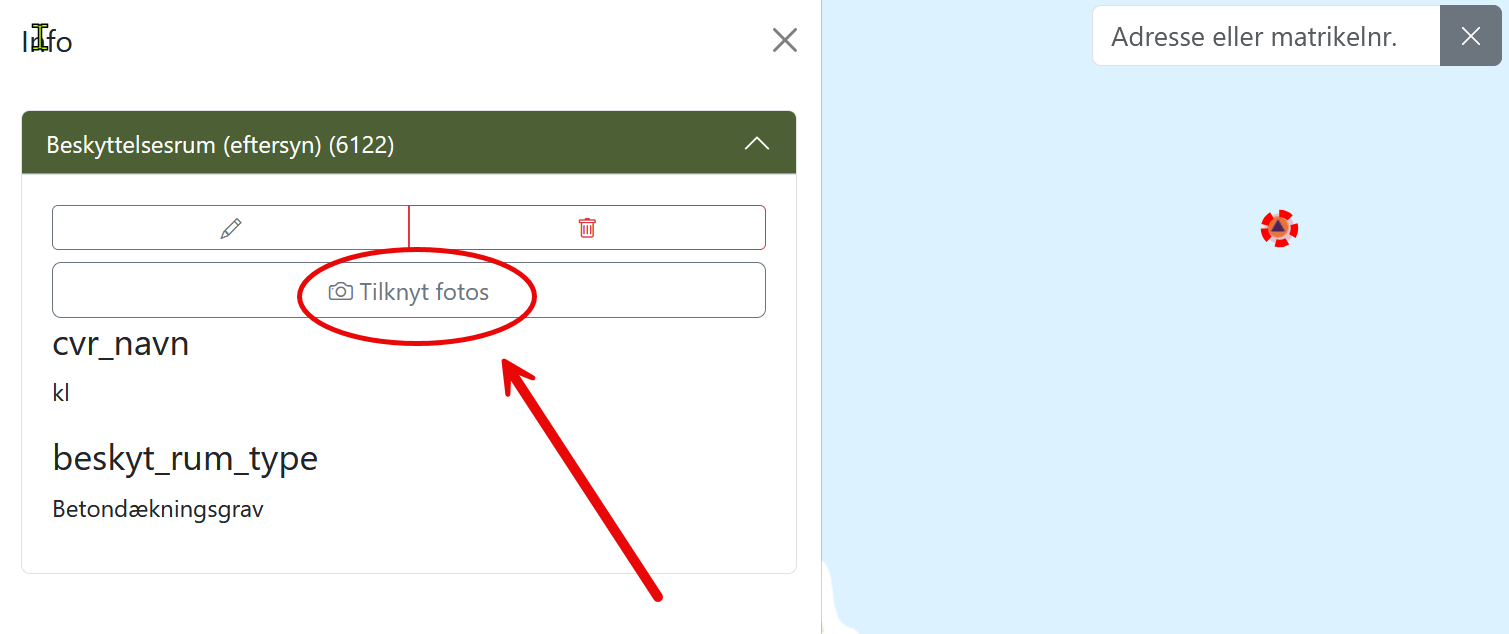Close the Info panel with the X

pyautogui.click(x=785, y=40)
